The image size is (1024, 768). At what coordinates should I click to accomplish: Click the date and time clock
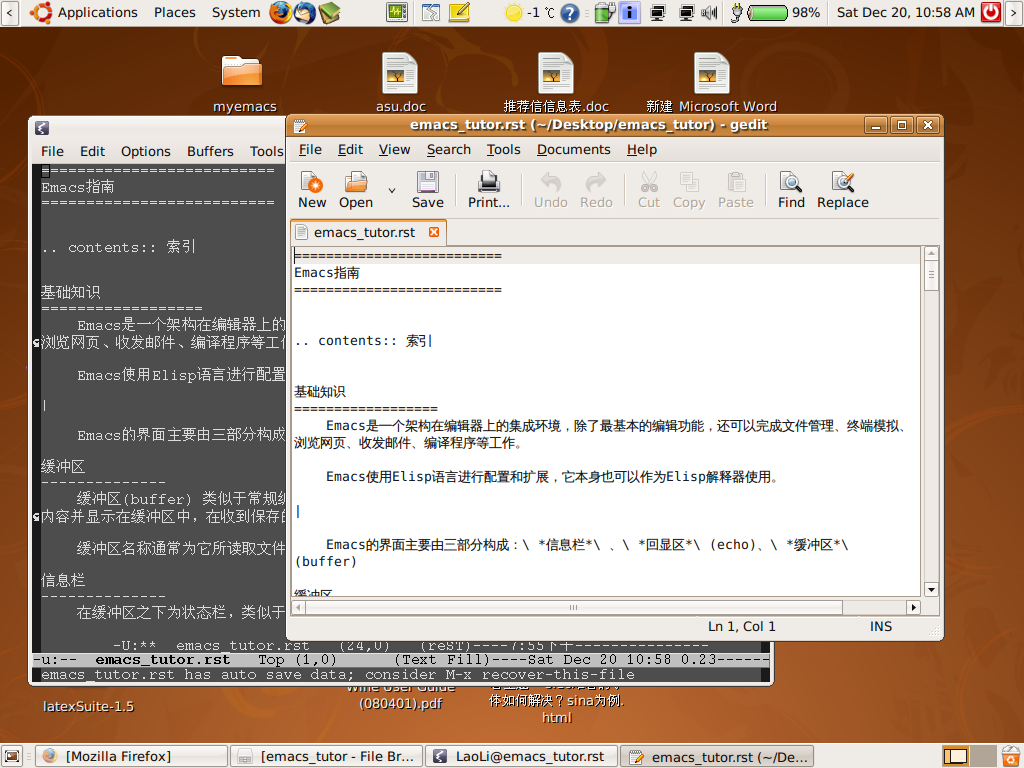coord(905,12)
